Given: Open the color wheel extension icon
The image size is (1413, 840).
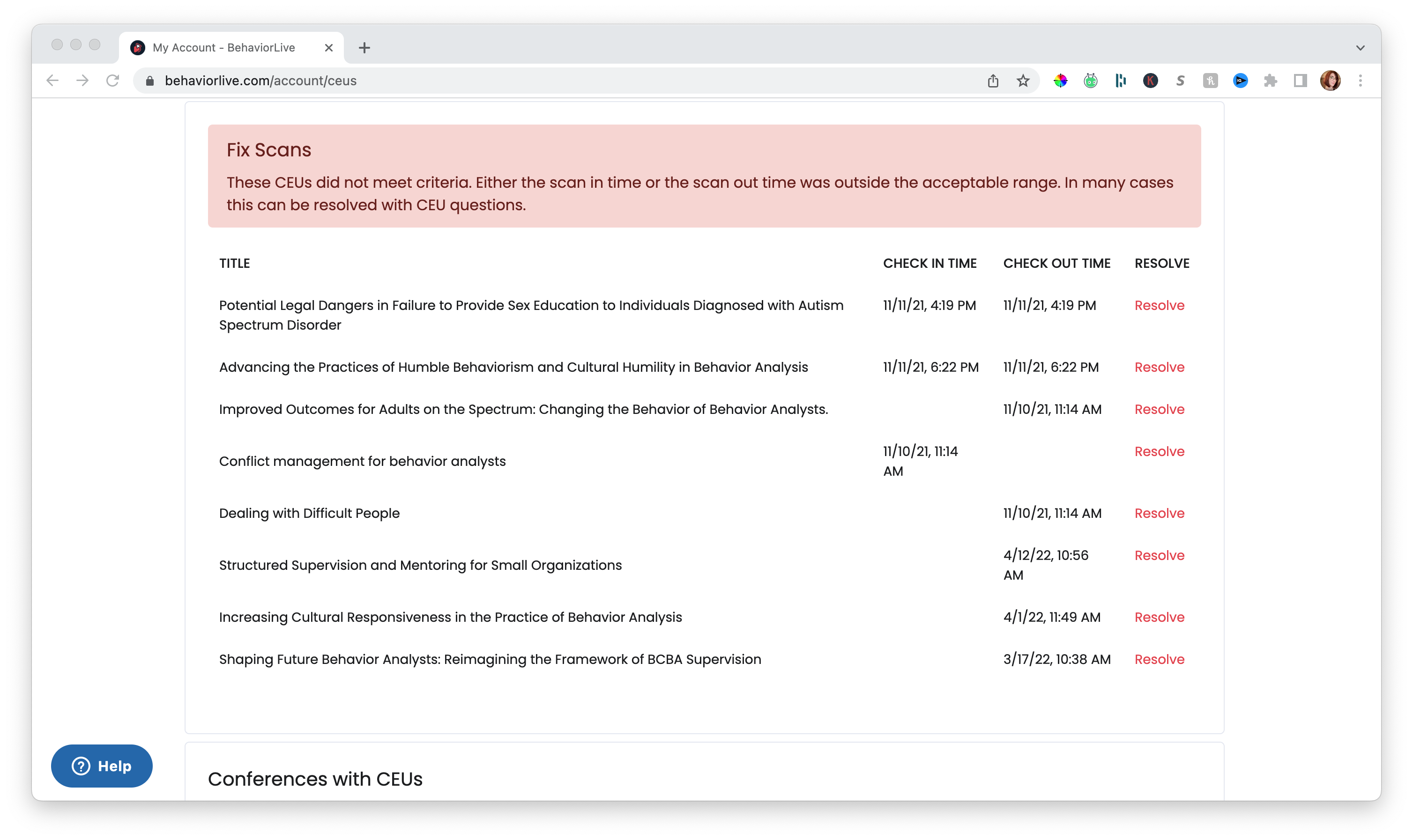Looking at the screenshot, I should [x=1060, y=81].
